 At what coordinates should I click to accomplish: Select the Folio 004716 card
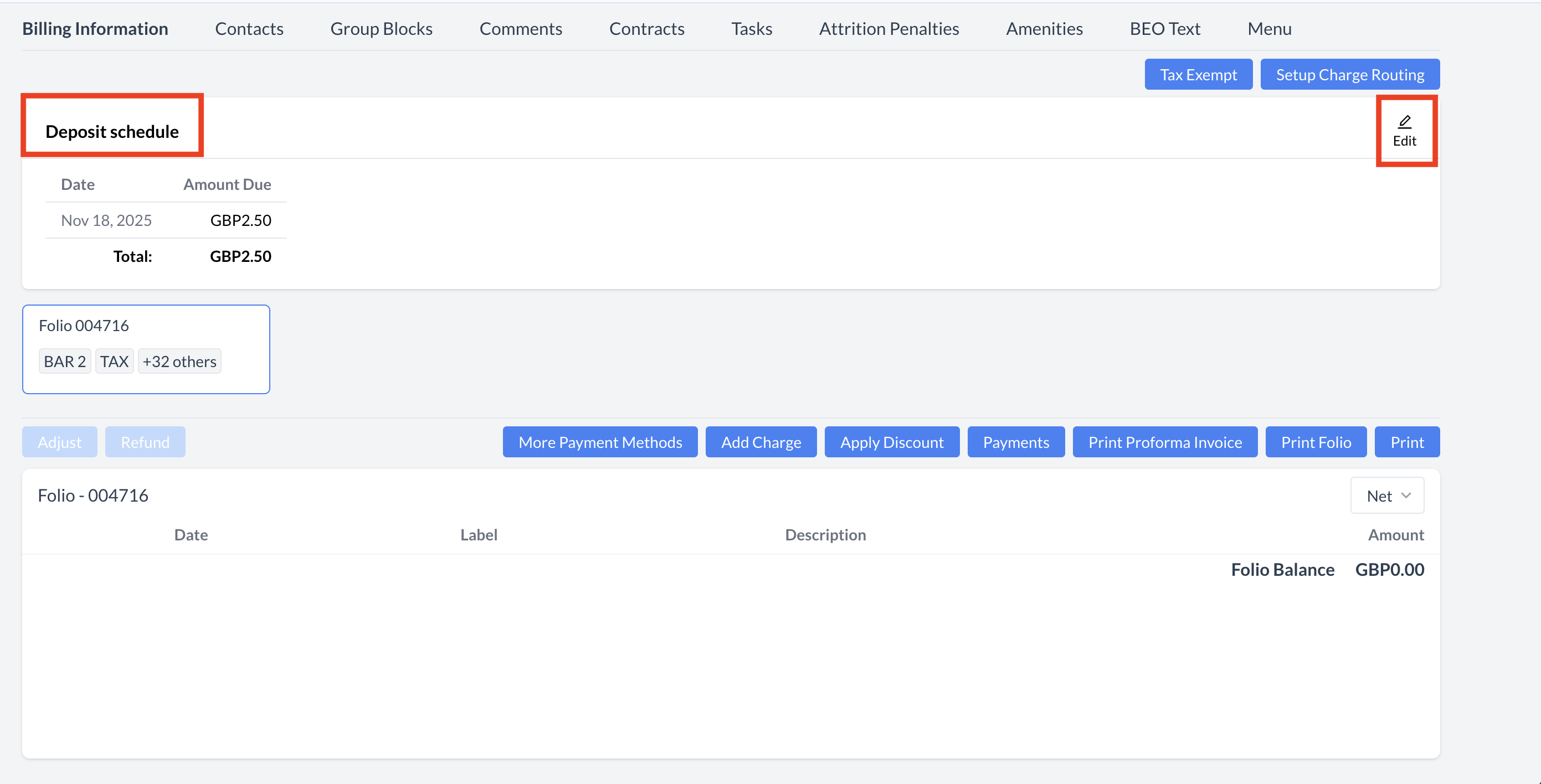146,327
